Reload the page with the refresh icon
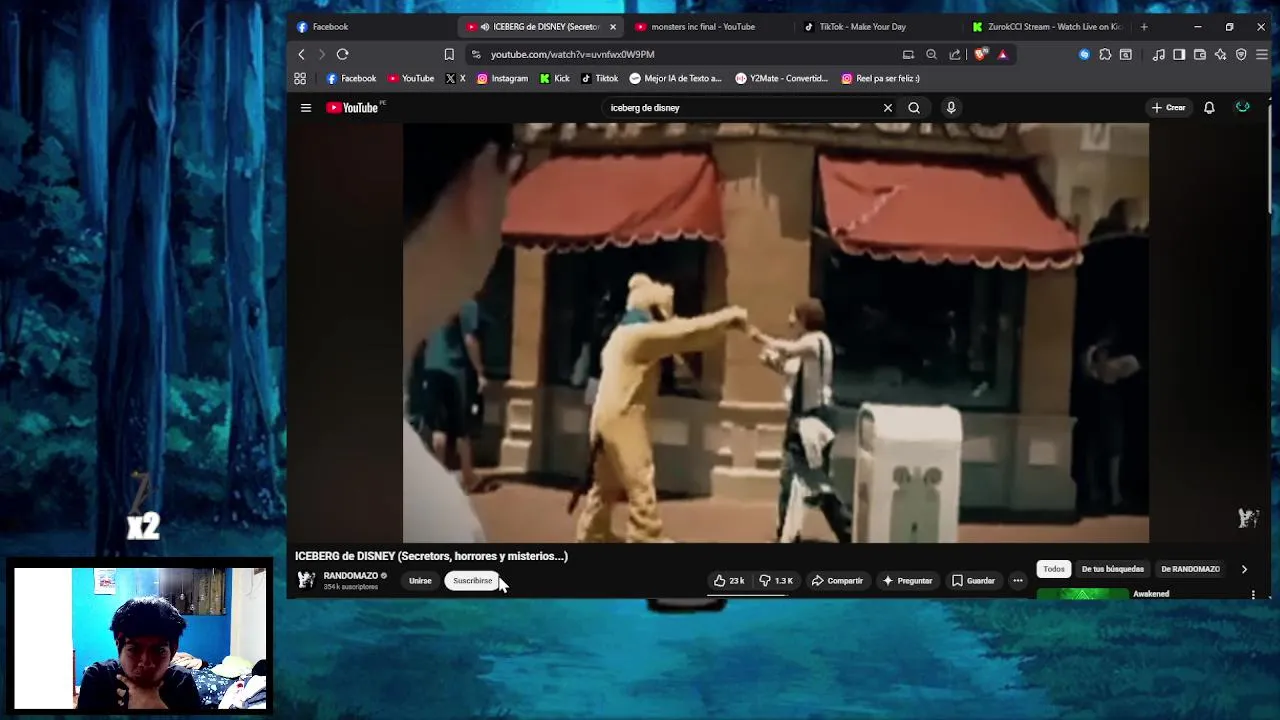1280x720 pixels. coord(342,54)
